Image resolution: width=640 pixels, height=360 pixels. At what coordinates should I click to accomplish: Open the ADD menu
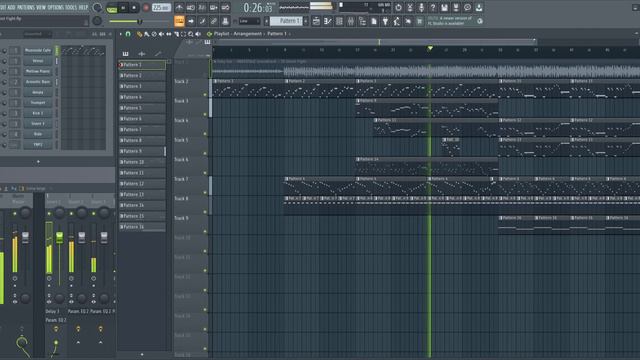point(11,7)
